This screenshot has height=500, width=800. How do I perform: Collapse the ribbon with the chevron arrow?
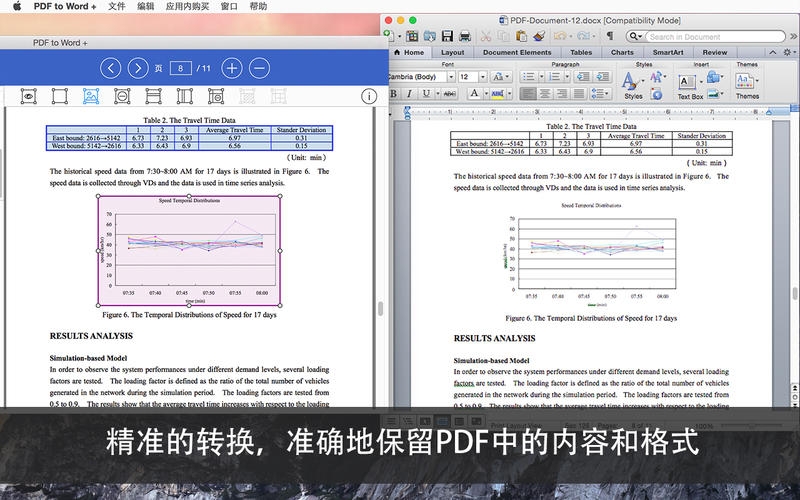click(772, 52)
